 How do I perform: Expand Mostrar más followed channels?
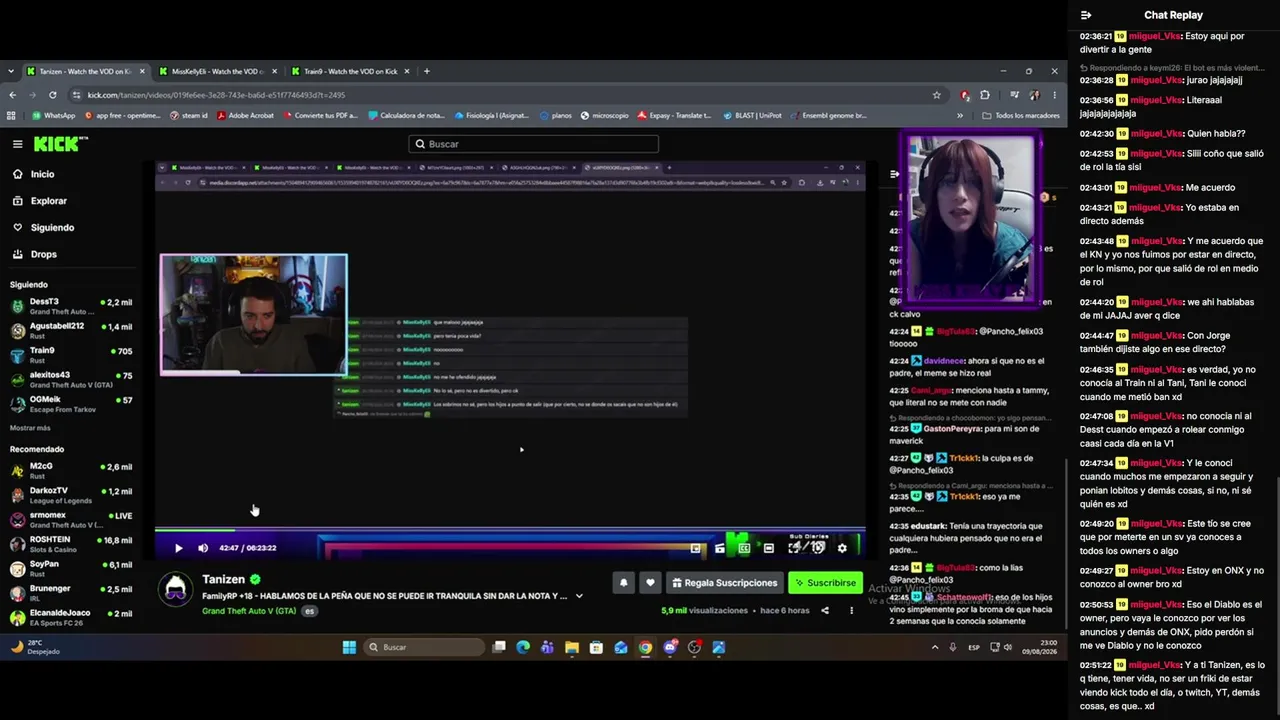(x=30, y=428)
